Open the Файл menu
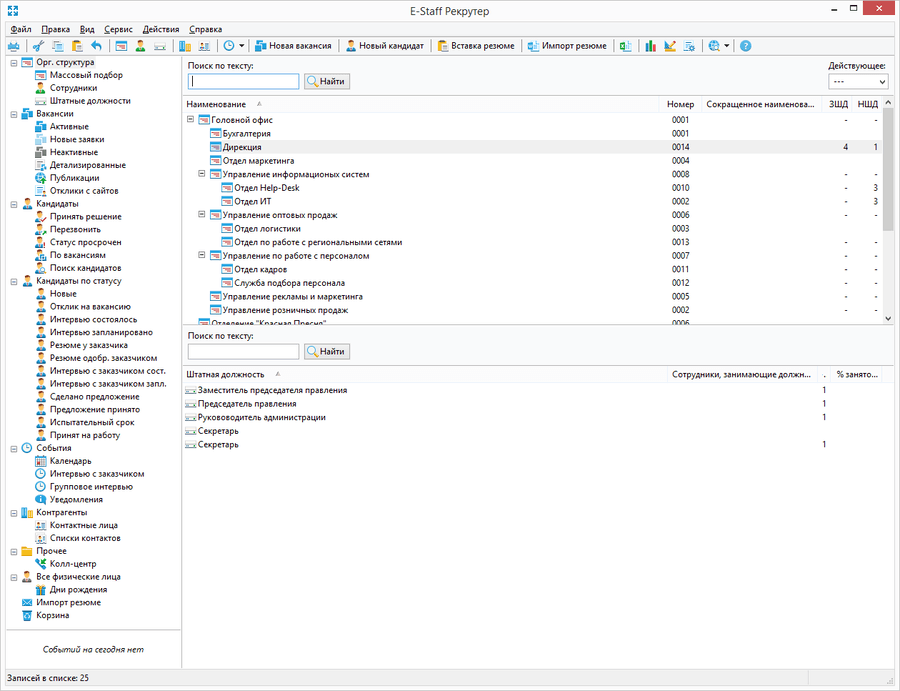Viewport: 900px width, 691px height. (x=21, y=29)
